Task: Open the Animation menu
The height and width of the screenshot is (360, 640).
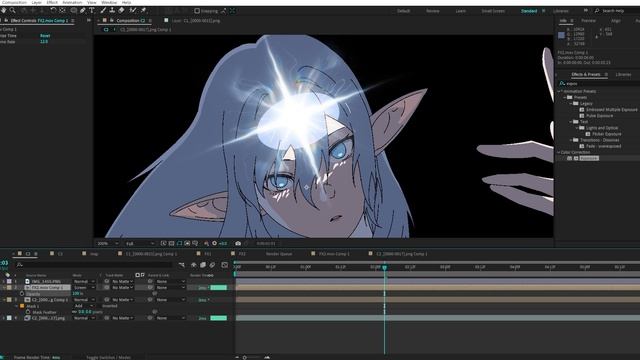Action: pyautogui.click(x=72, y=2)
